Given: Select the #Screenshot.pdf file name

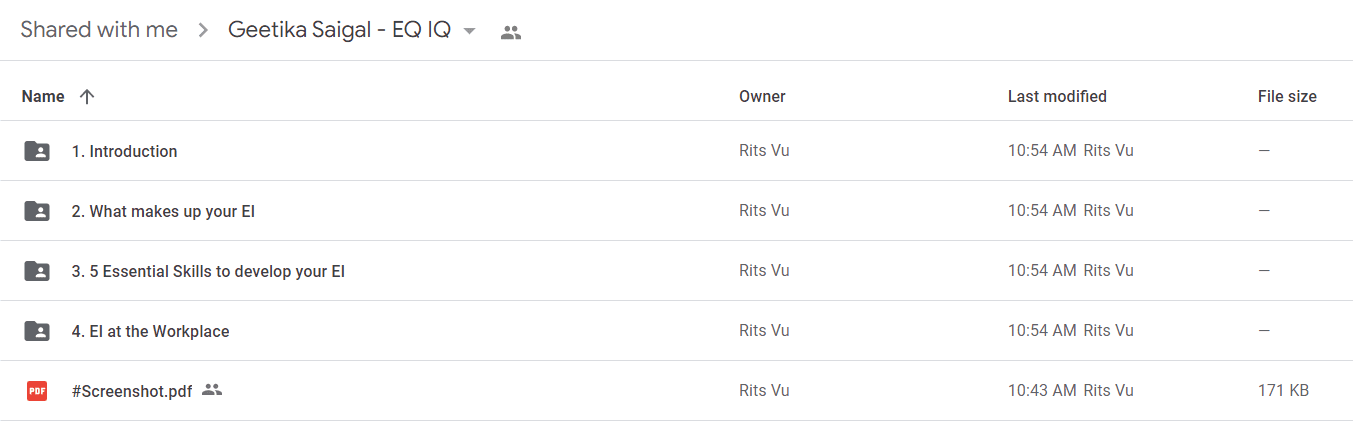Looking at the screenshot, I should (132, 391).
